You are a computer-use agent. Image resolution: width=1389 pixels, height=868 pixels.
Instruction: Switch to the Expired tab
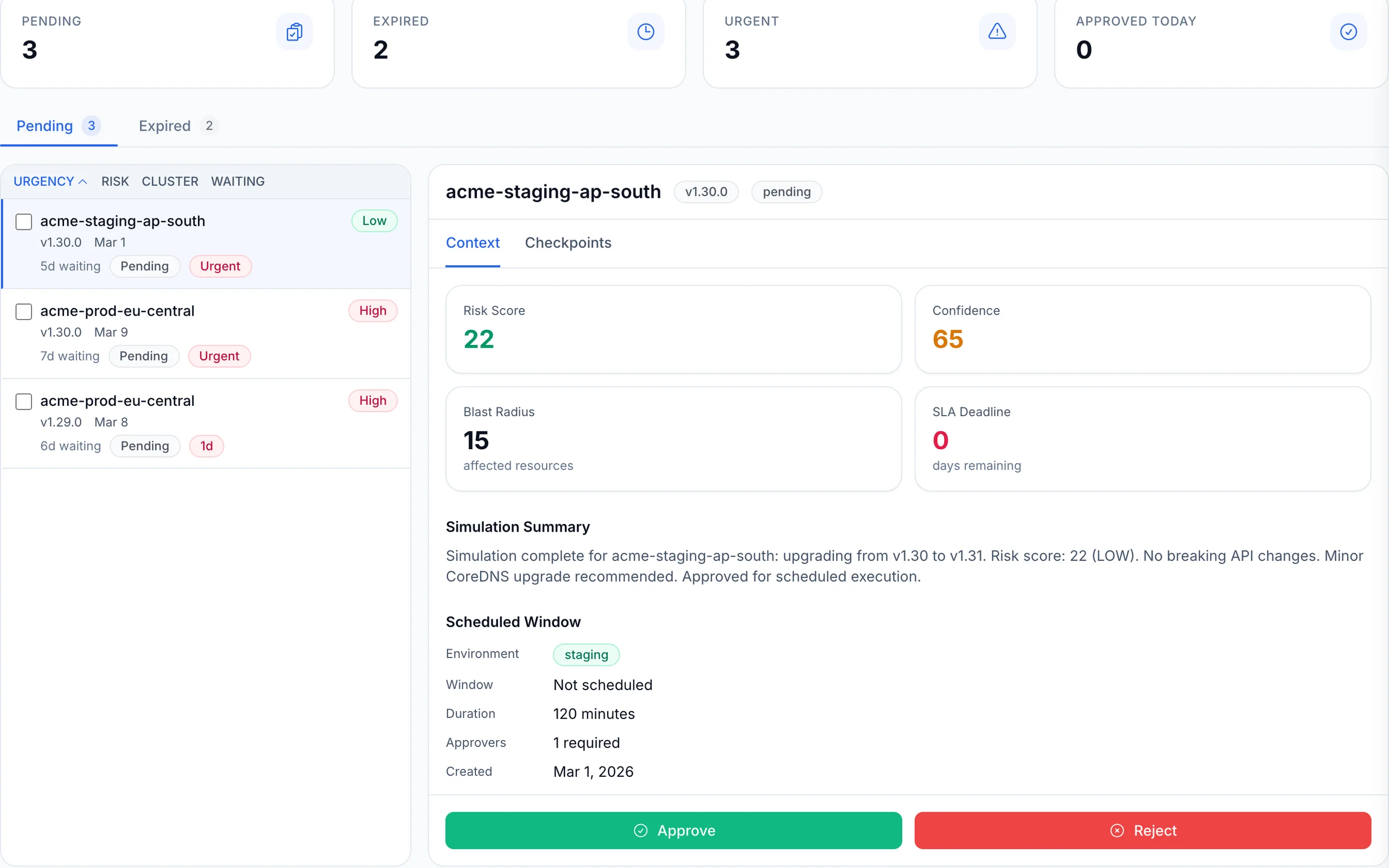pyautogui.click(x=164, y=126)
